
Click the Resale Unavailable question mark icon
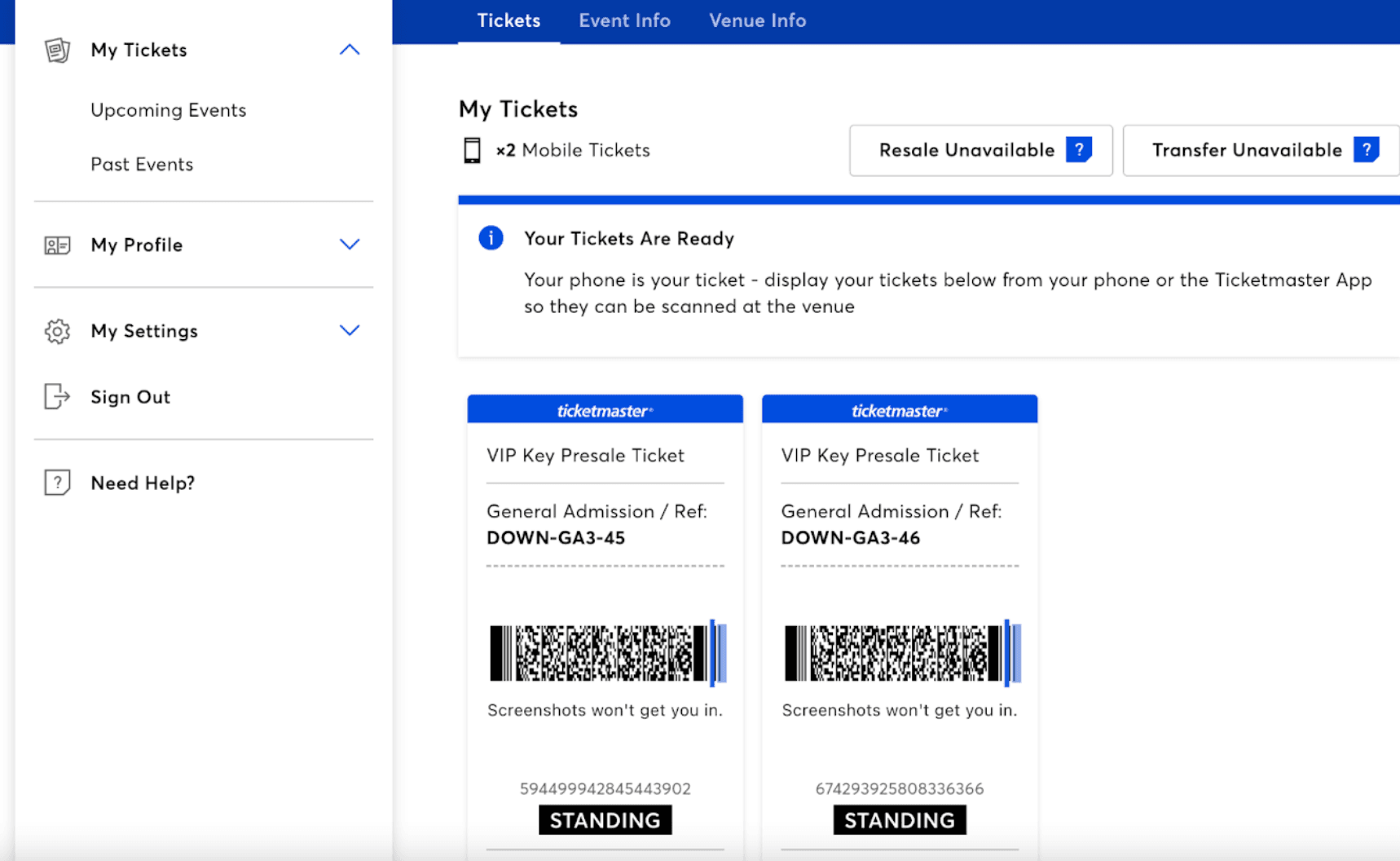pos(1079,150)
